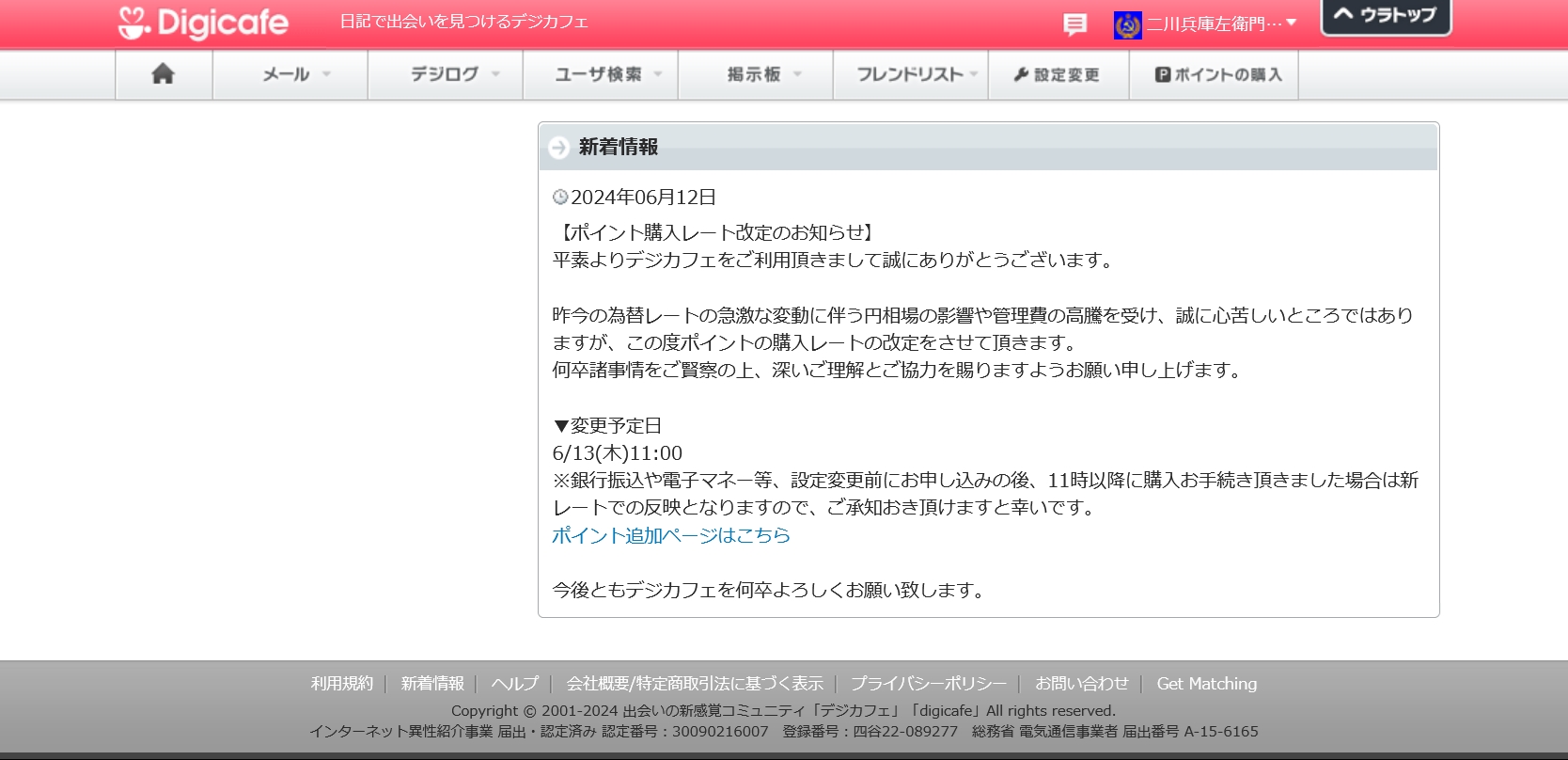
Task: Click the header tagline 日記で出会いを見つけるデジカフェ
Action: 464,22
